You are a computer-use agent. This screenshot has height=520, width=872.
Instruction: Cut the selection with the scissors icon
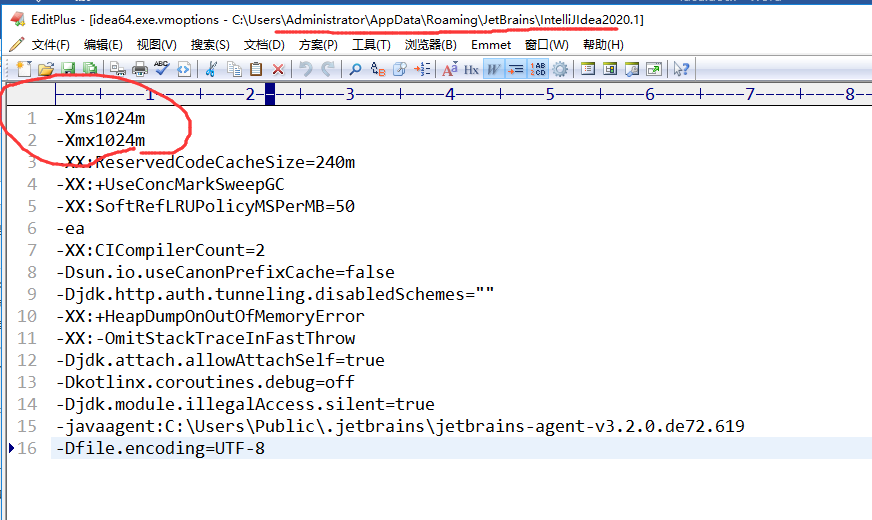(211, 69)
